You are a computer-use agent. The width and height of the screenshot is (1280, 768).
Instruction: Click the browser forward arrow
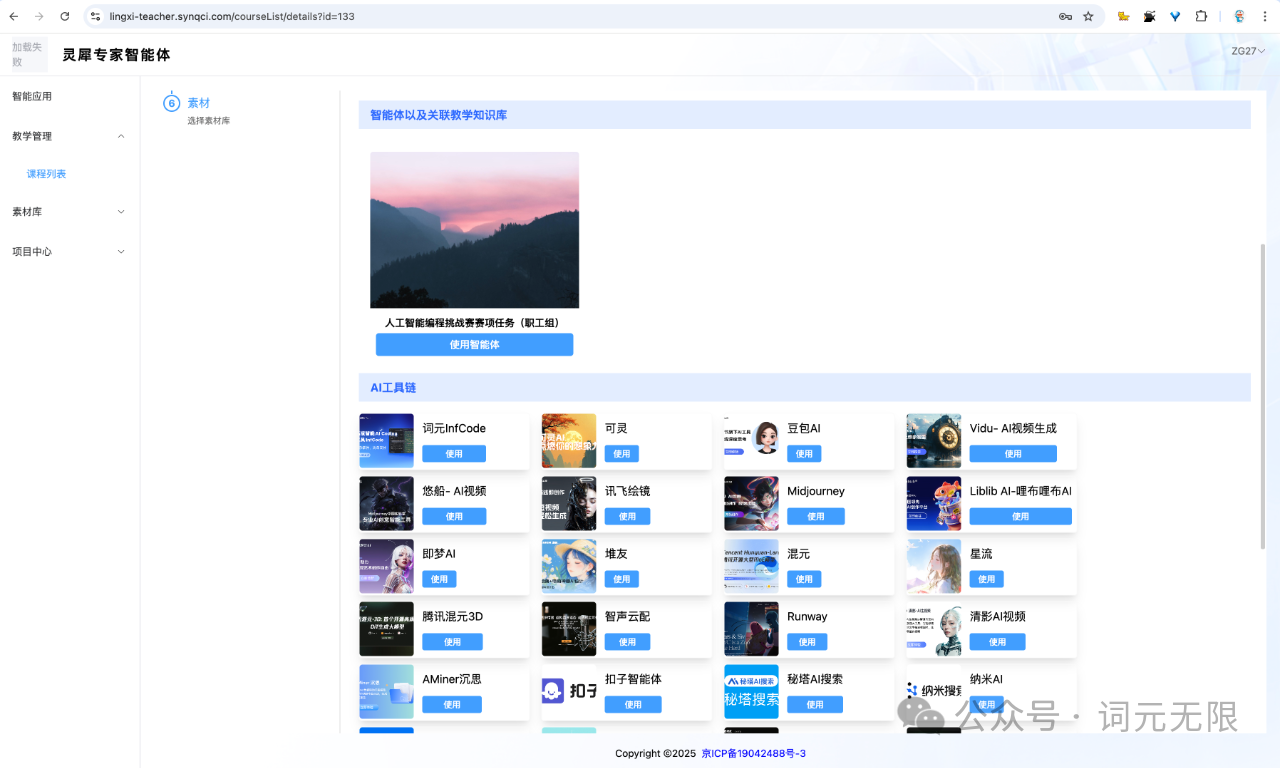39,16
